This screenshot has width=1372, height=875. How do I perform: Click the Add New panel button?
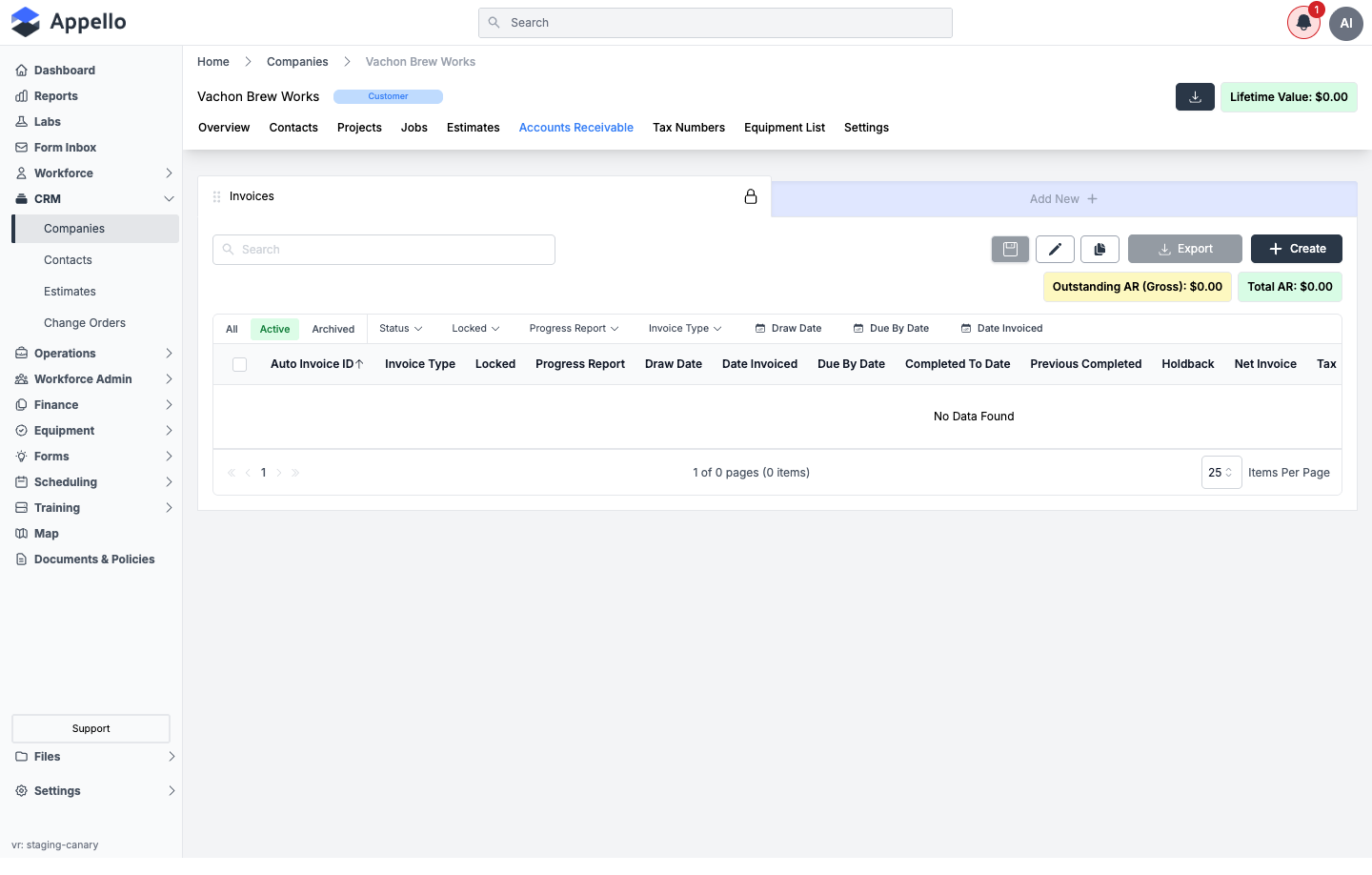[x=1064, y=199]
